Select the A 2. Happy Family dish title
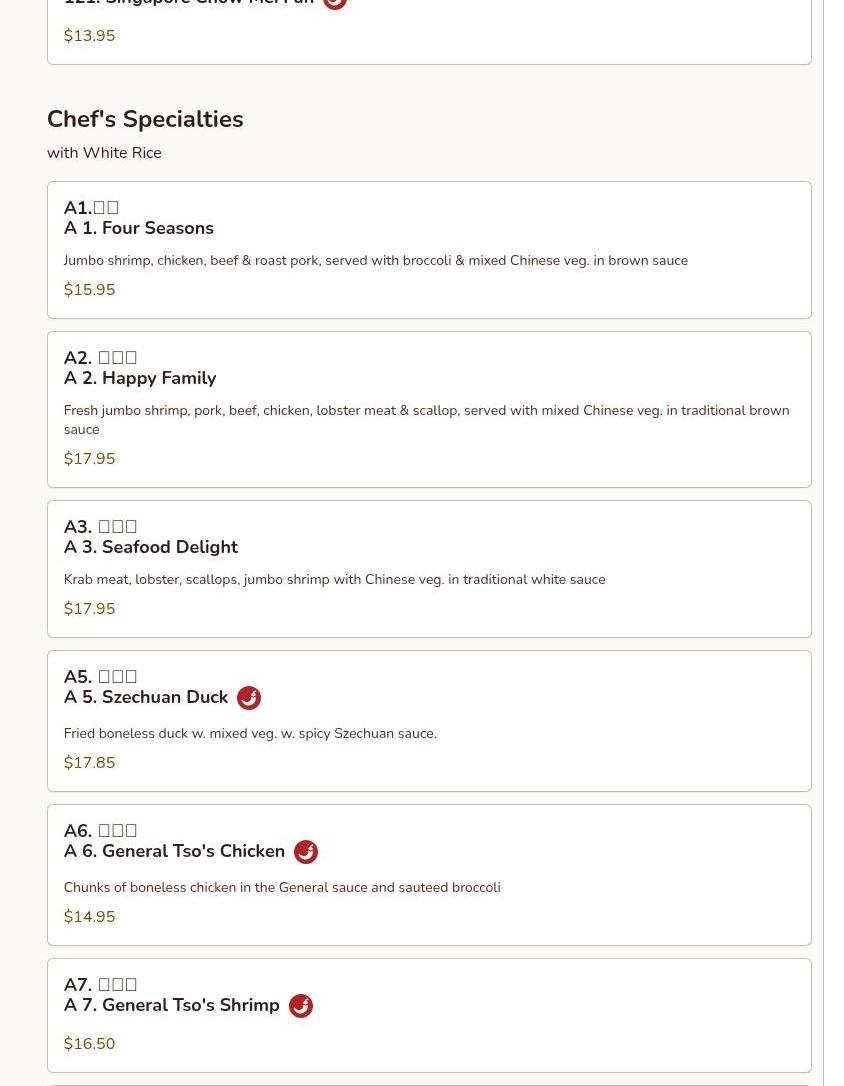The height and width of the screenshot is (1086, 844). (140, 378)
